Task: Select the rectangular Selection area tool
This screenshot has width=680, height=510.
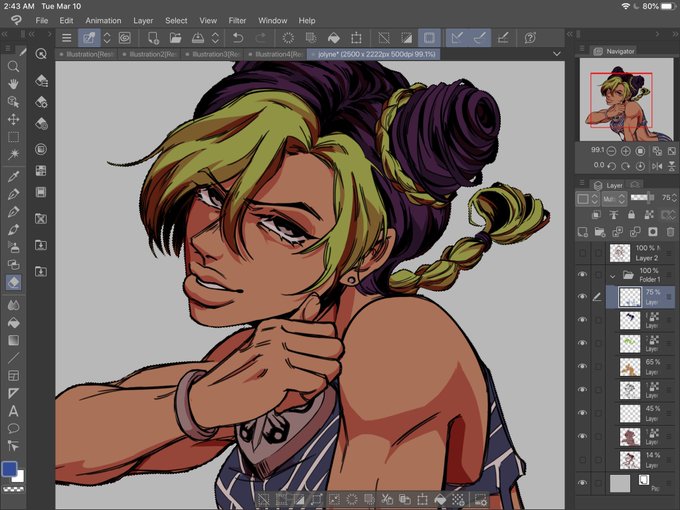Action: [x=13, y=137]
